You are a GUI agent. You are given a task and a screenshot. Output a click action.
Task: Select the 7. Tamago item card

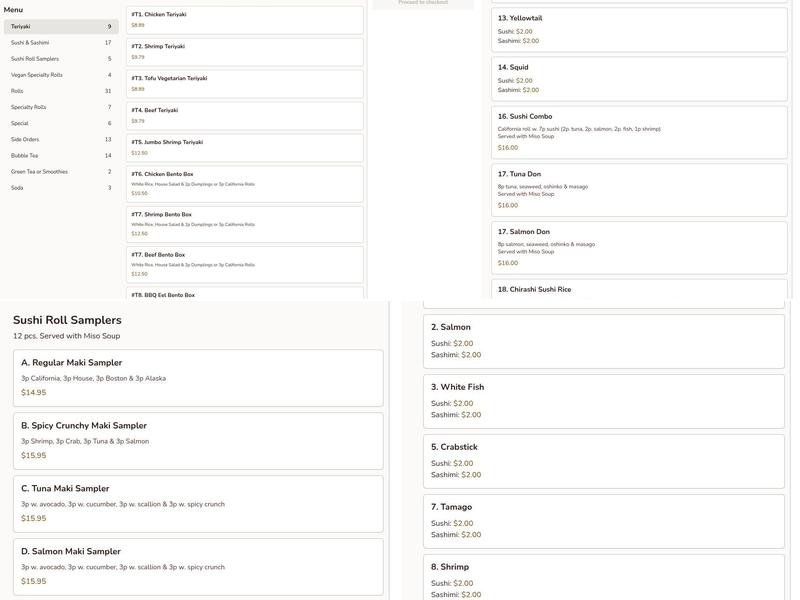[x=604, y=520]
